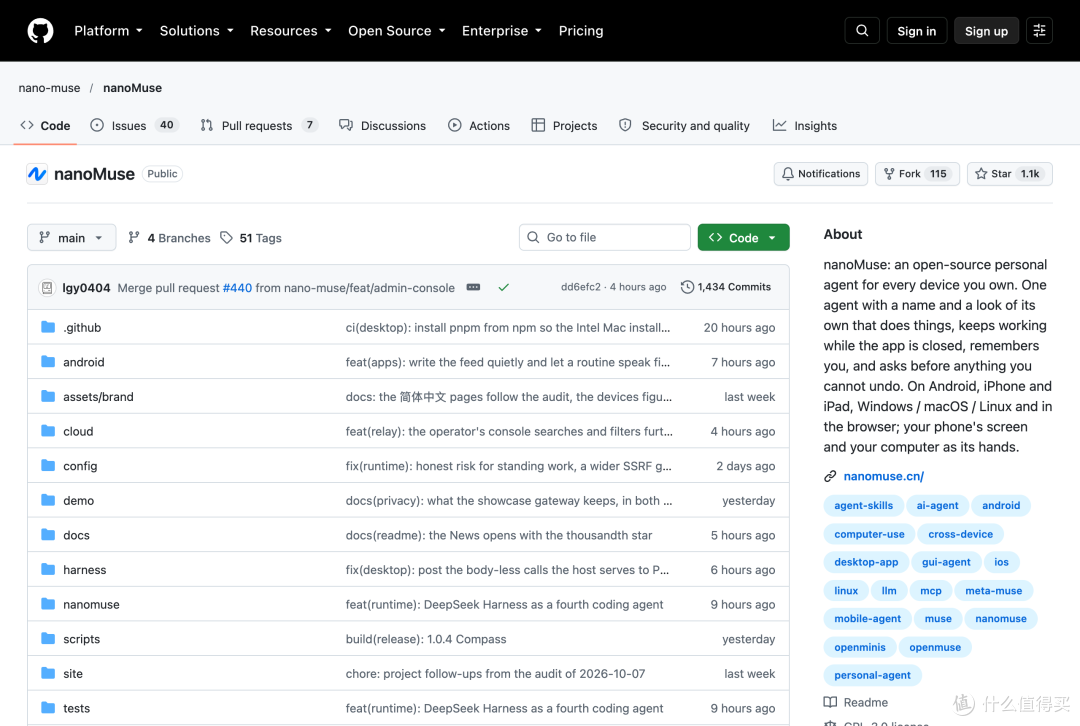Click the lgy0404 committer avatar
This screenshot has width=1080, height=726.
coord(47,288)
